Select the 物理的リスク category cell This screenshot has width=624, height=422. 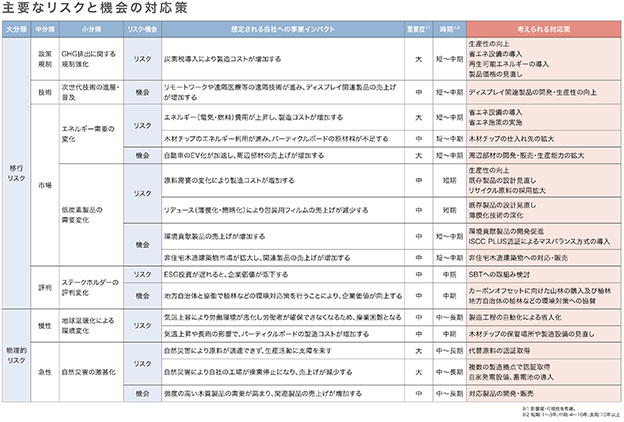16,356
